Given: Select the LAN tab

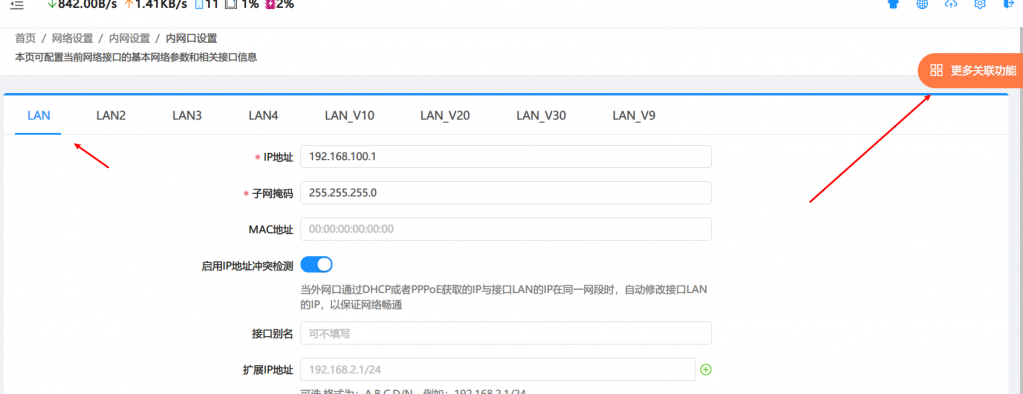Looking at the screenshot, I should pyautogui.click(x=38, y=115).
